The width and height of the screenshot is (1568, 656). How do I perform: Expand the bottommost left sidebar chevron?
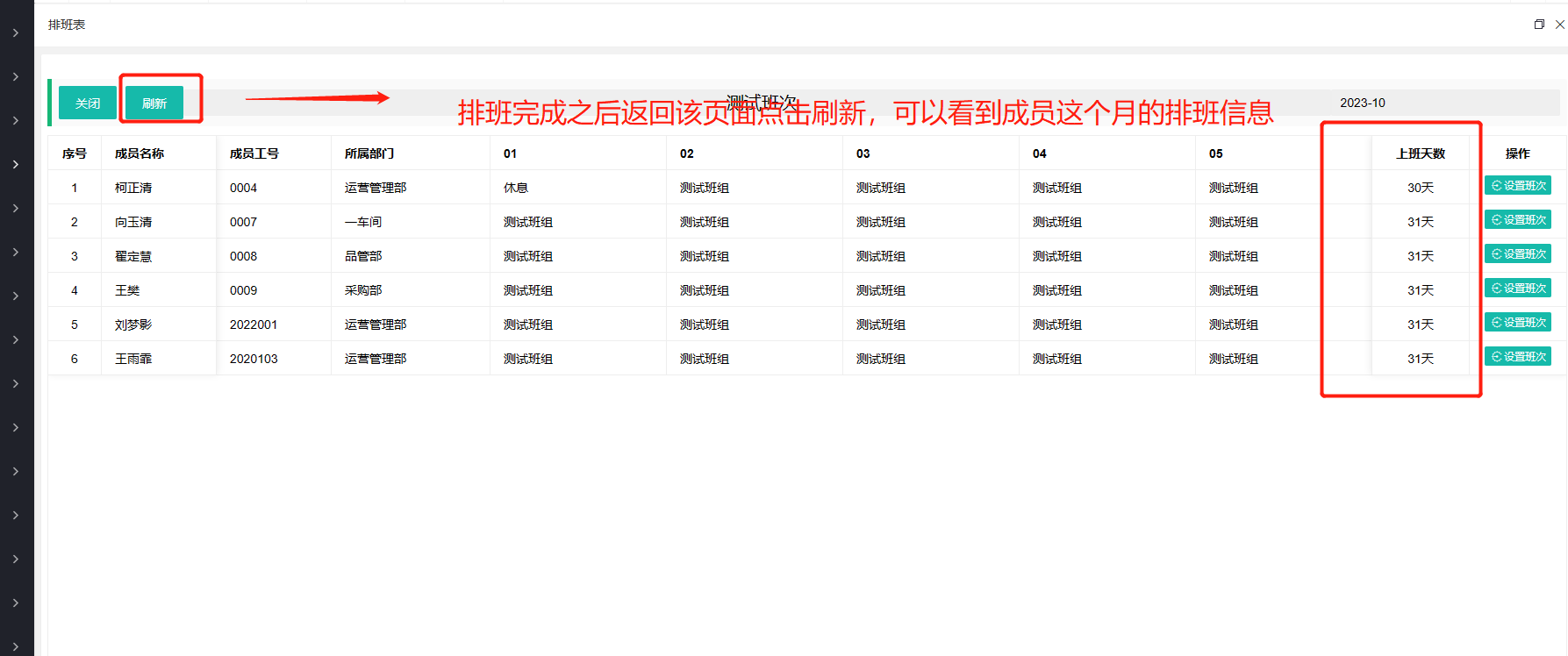coord(16,646)
